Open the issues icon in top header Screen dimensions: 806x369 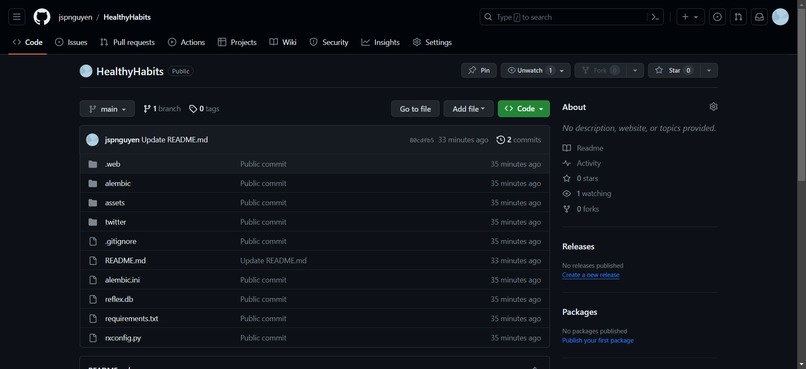[x=717, y=17]
